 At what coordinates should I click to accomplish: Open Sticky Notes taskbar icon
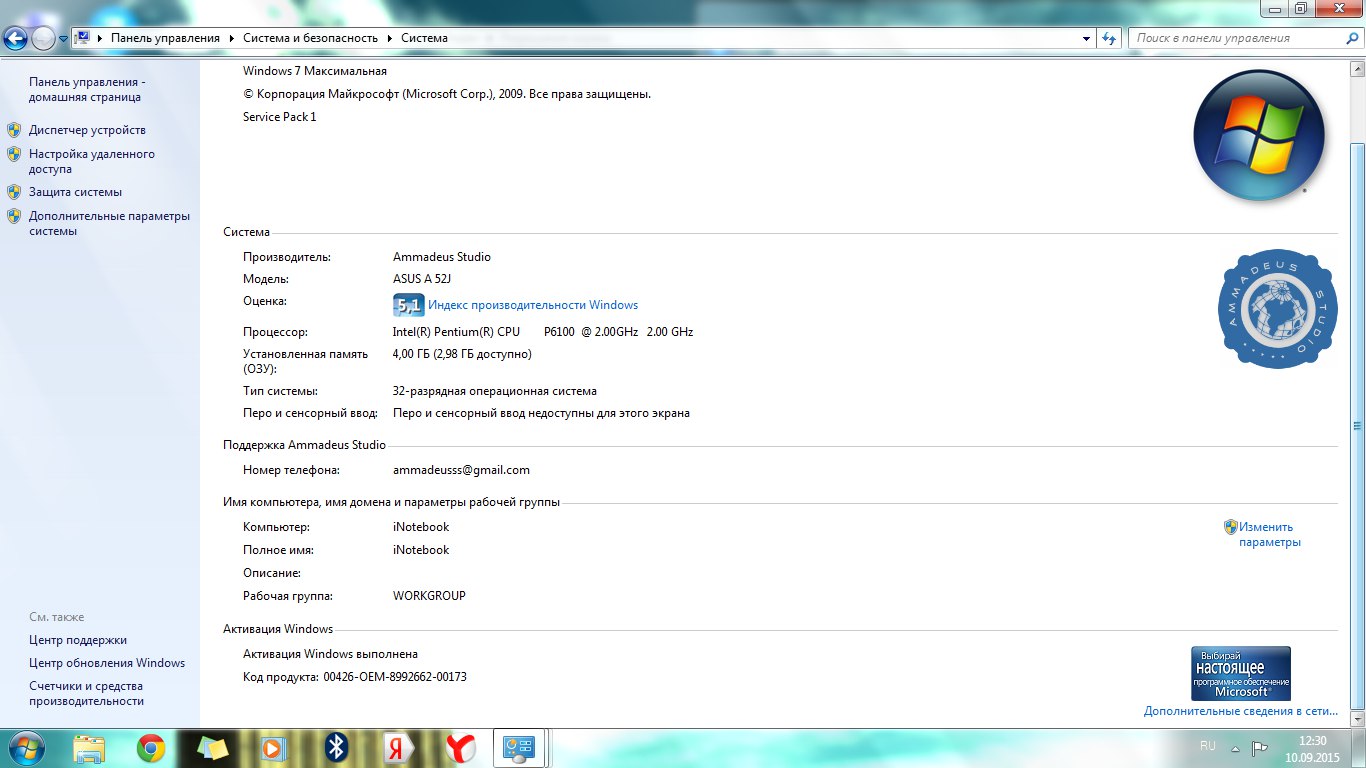coord(213,748)
